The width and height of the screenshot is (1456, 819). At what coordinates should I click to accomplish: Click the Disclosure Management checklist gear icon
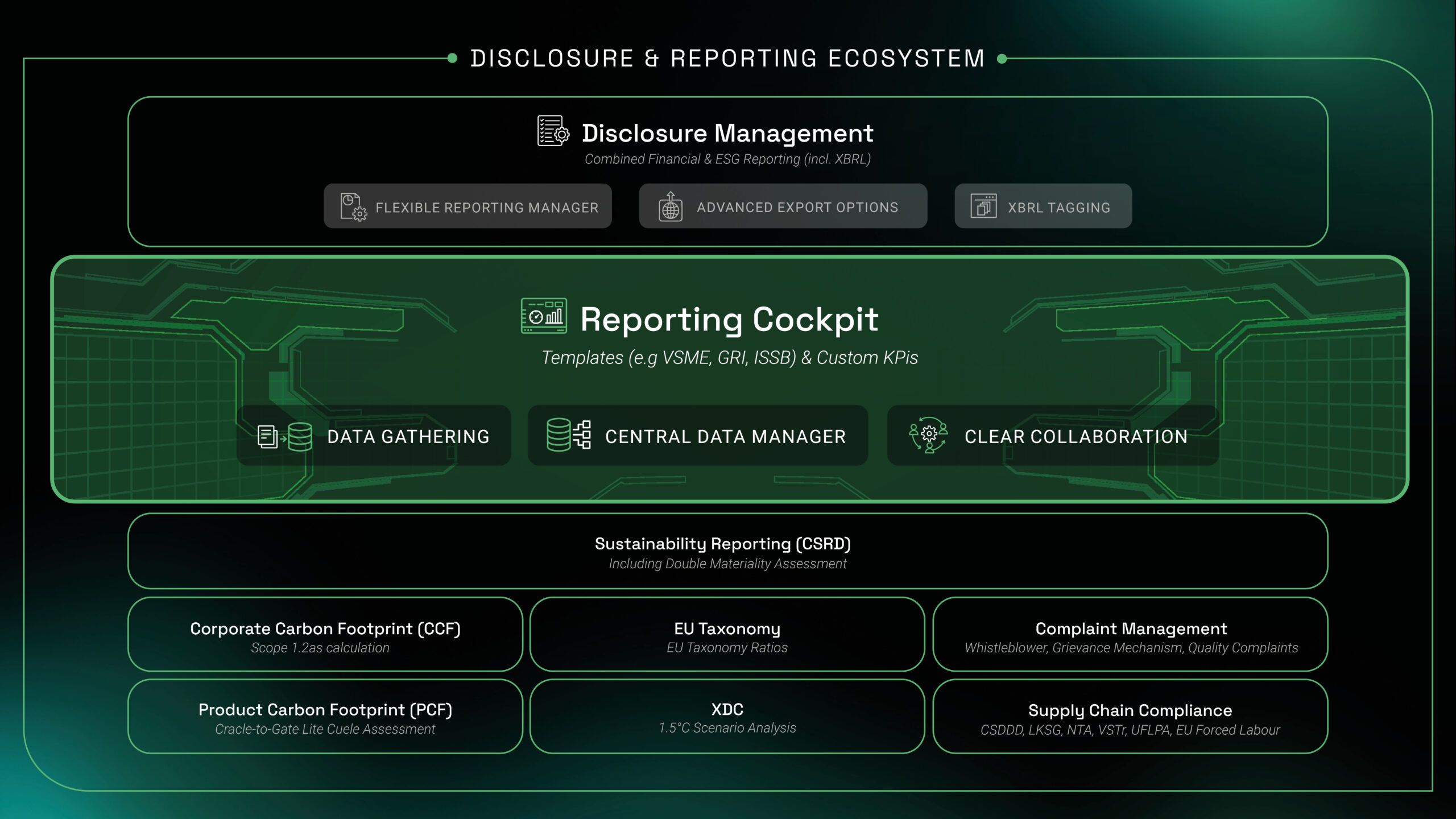[x=553, y=131]
